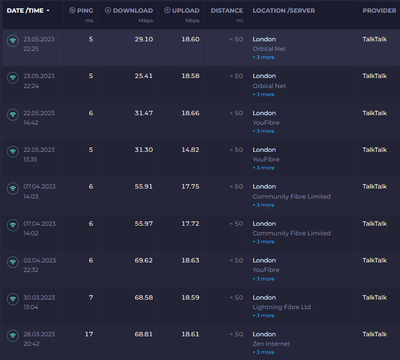Click the date 30.03.2023

[39, 297]
